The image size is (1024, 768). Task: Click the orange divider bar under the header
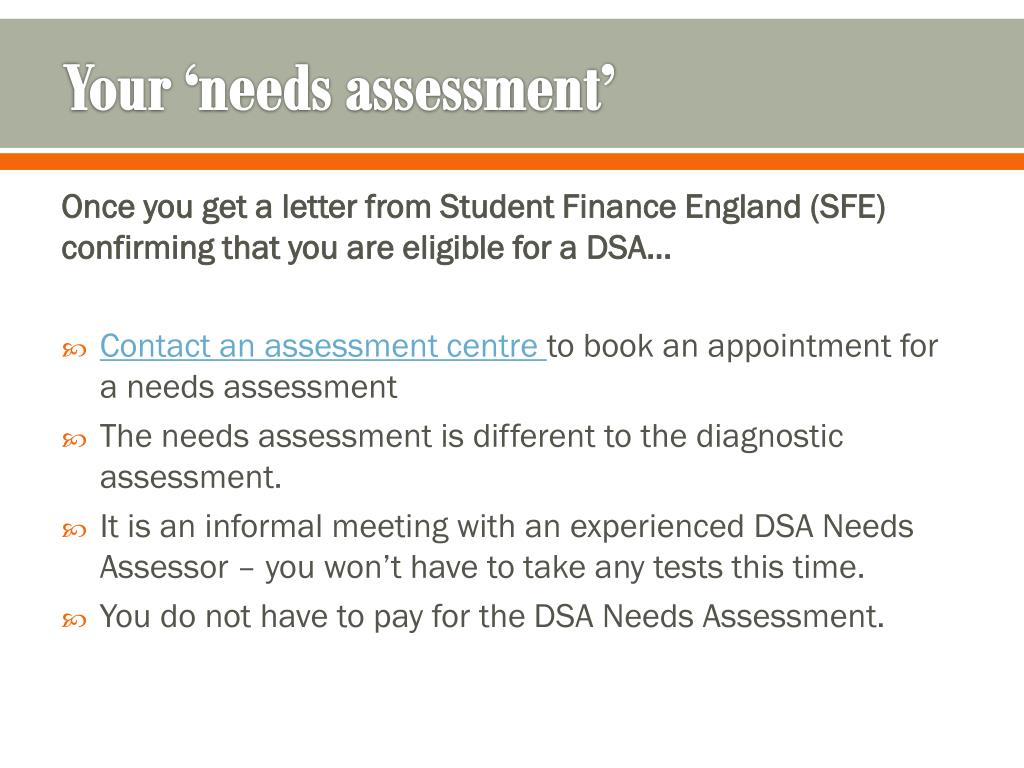pyautogui.click(x=512, y=161)
